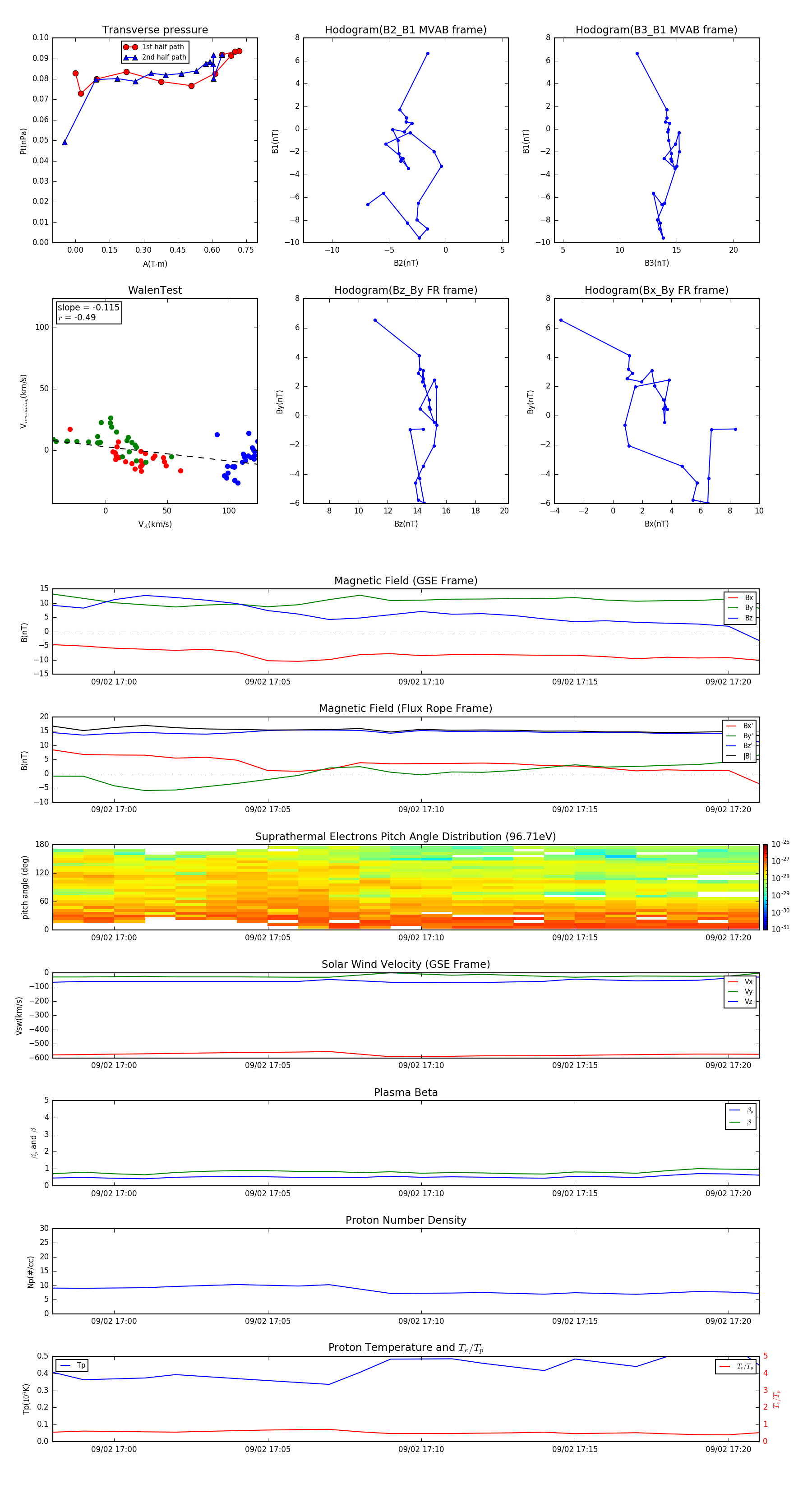Screen dimensions: 812x1489
Task: Click the Suprathermal Electrons Pitch Angle Distribution title
Action: pyautogui.click(x=406, y=837)
